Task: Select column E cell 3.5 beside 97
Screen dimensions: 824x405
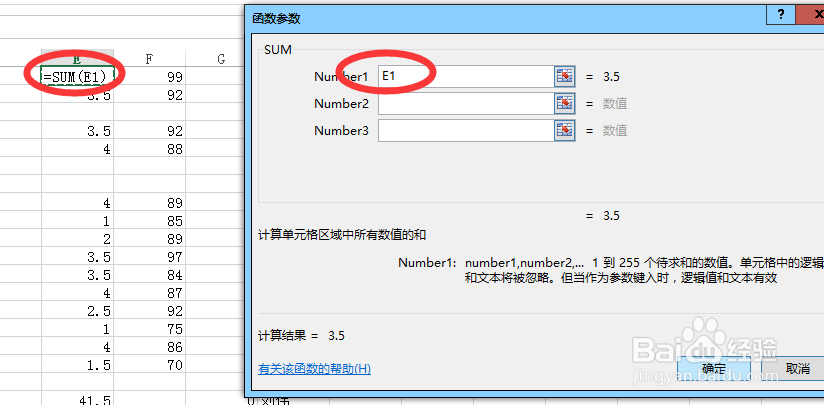Action: coord(77,257)
